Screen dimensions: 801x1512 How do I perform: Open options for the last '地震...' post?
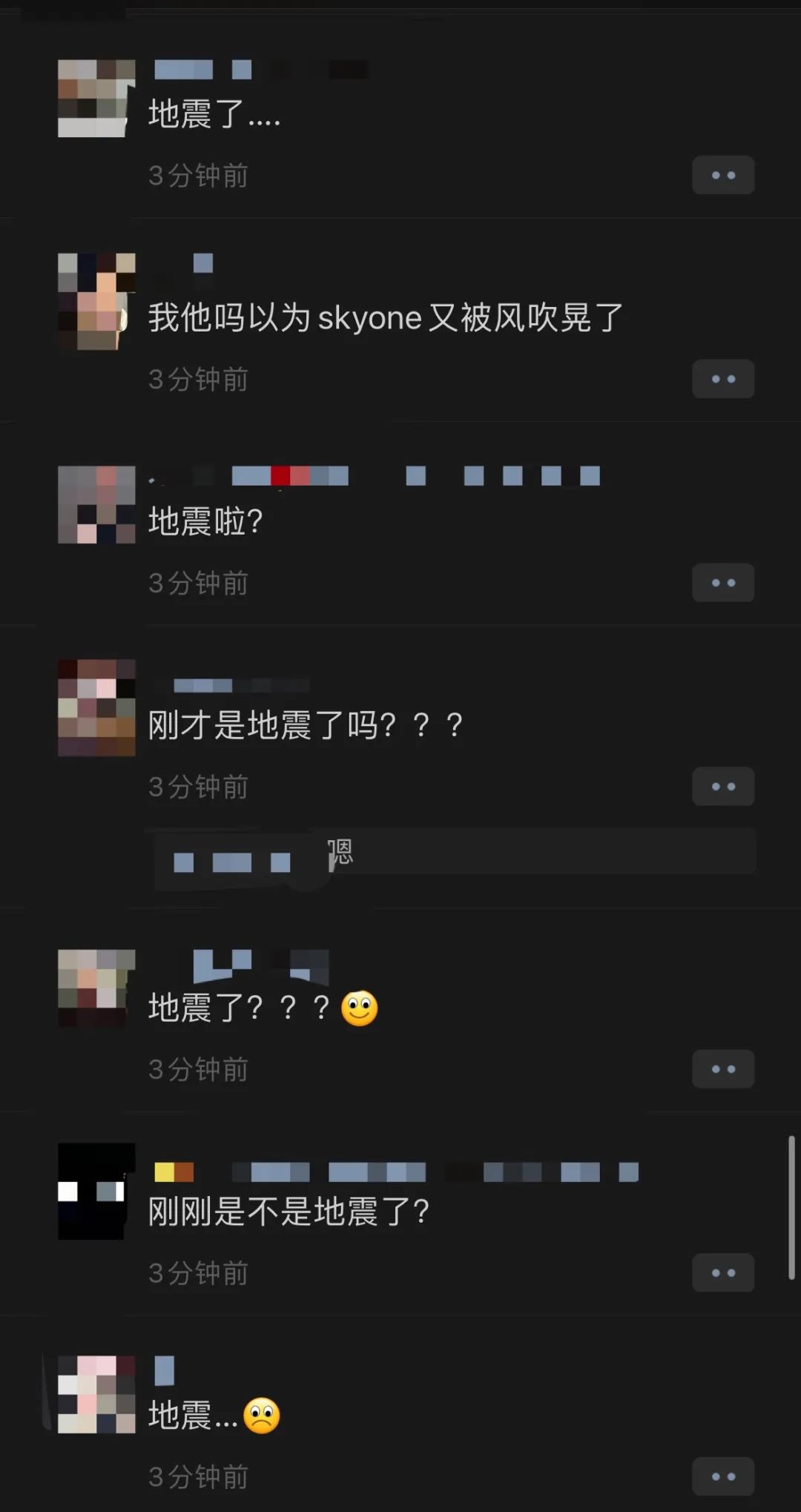(723, 1476)
